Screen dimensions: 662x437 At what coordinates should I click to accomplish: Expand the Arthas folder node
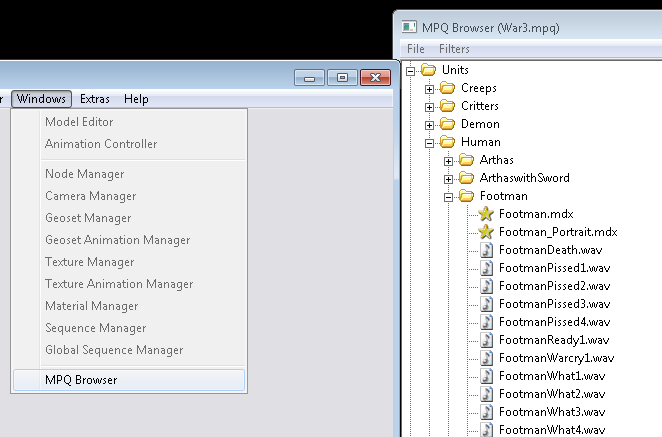click(x=448, y=161)
